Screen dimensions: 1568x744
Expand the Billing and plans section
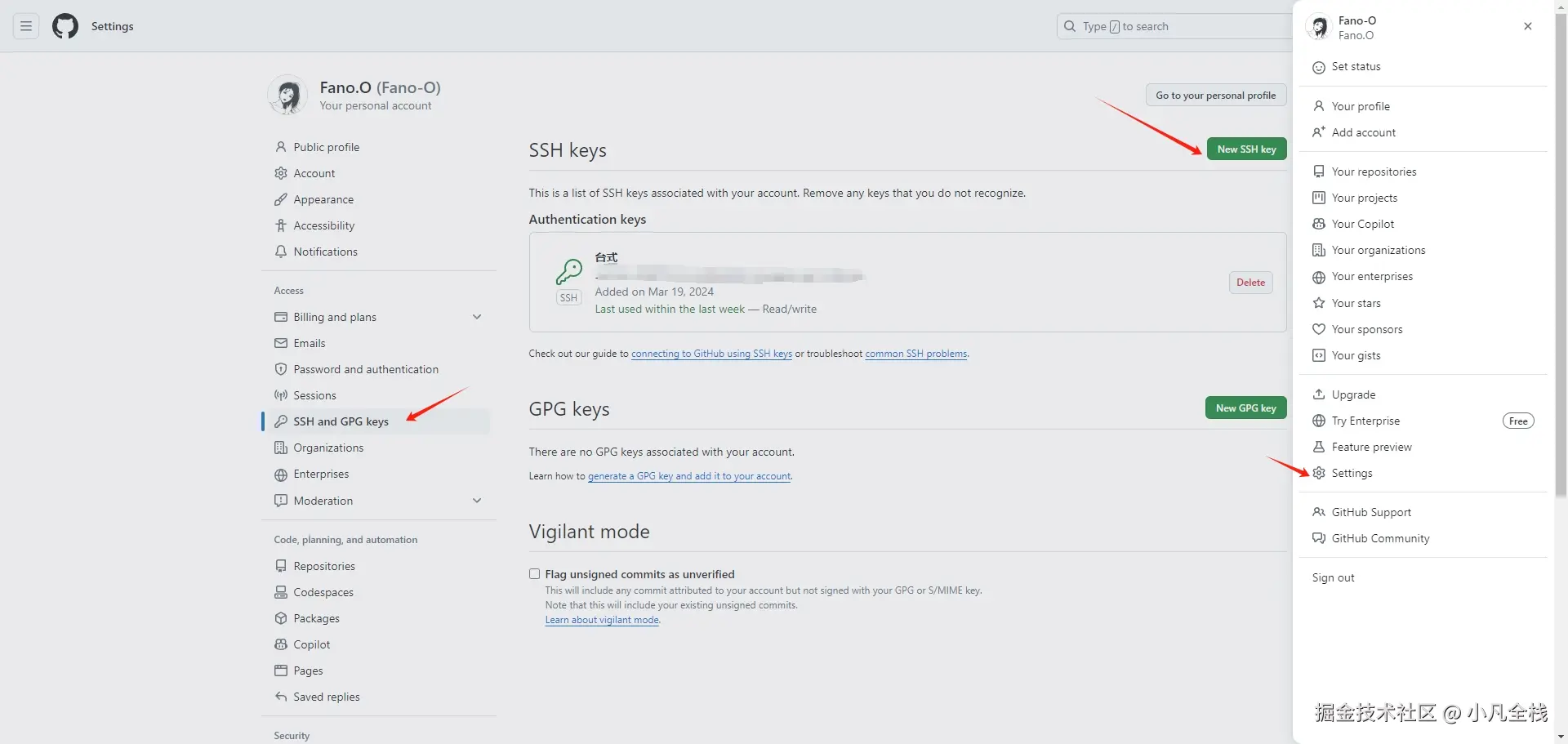tap(477, 317)
